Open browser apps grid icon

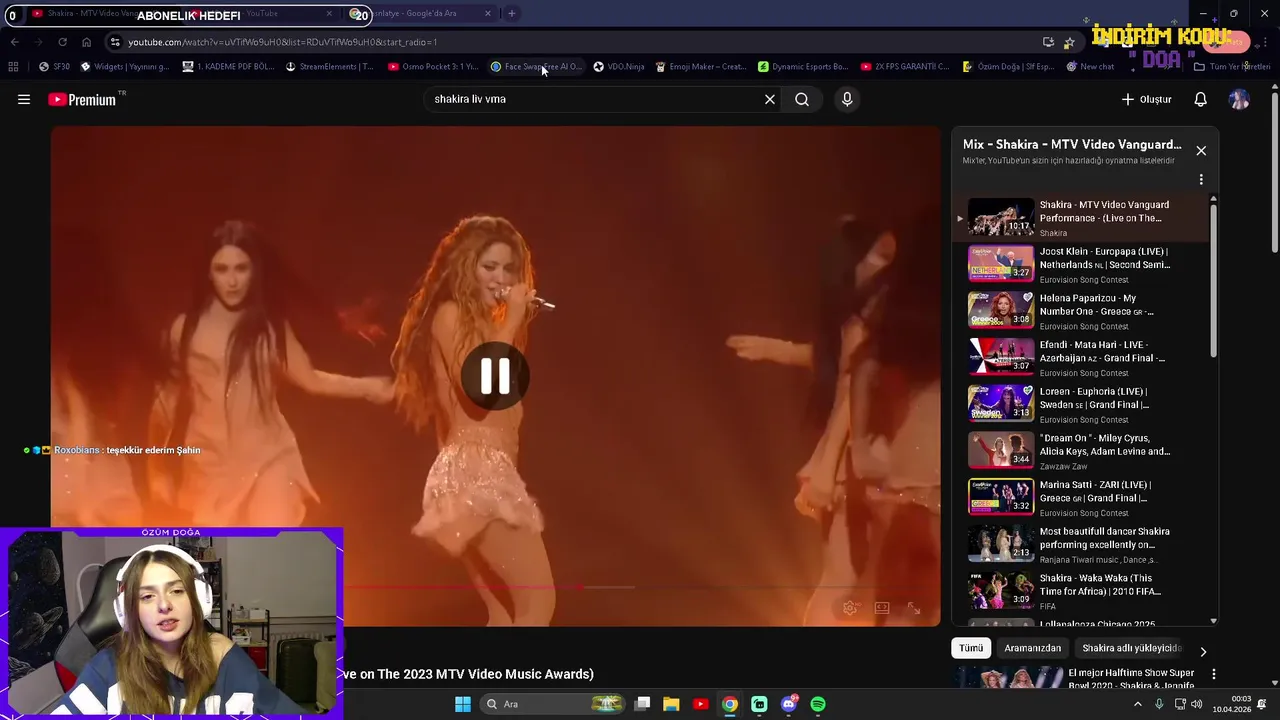click(x=13, y=67)
